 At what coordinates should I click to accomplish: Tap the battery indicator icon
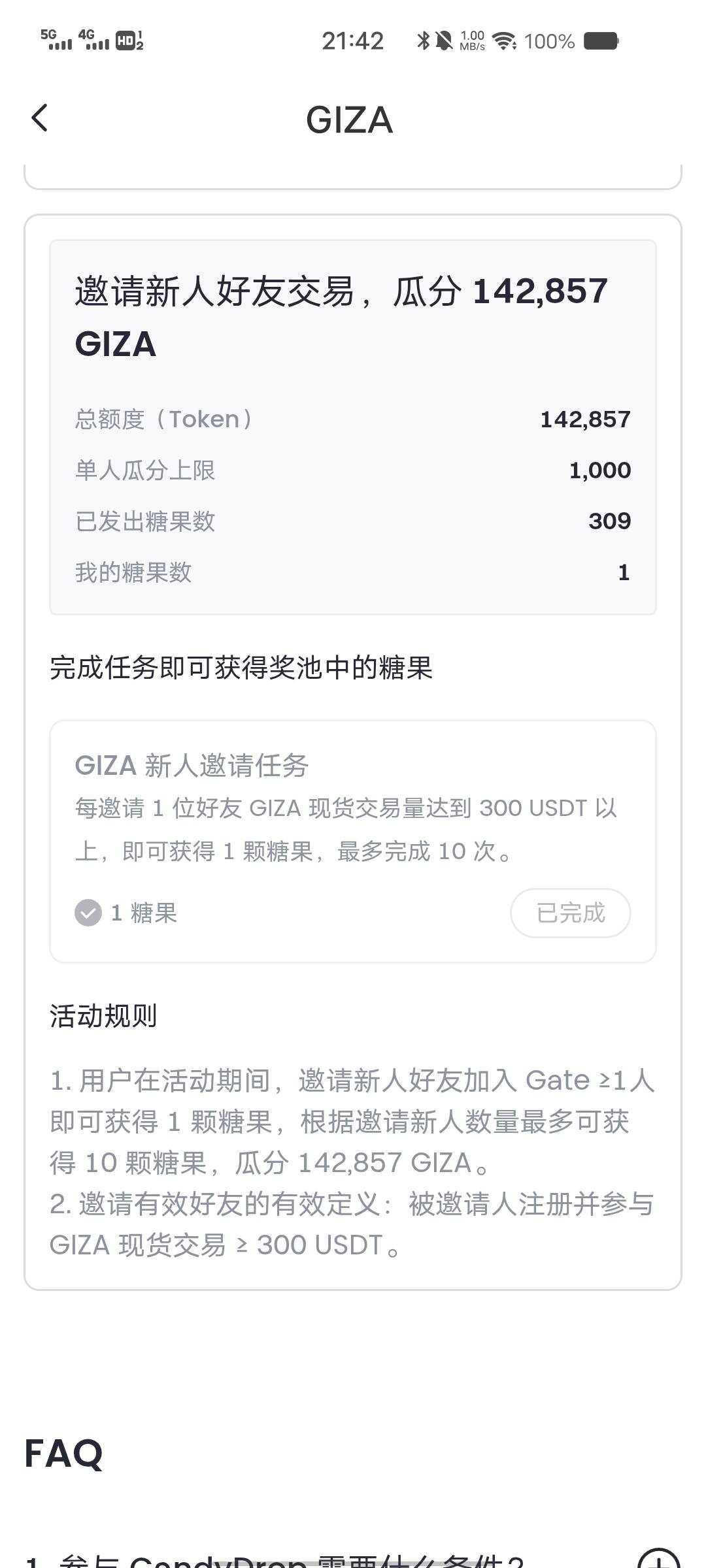pos(601,41)
